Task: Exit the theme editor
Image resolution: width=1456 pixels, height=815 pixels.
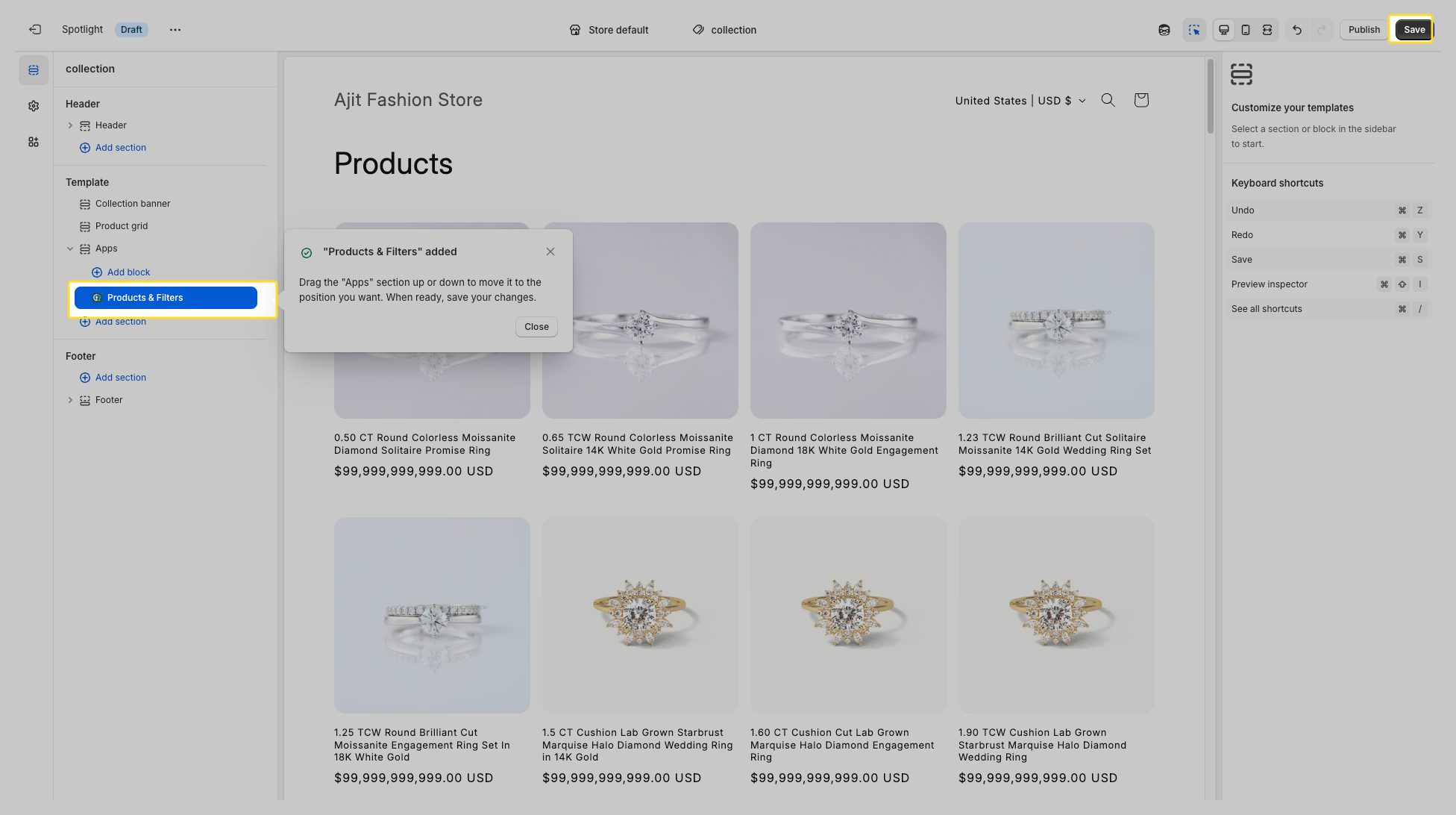Action: pos(34,29)
